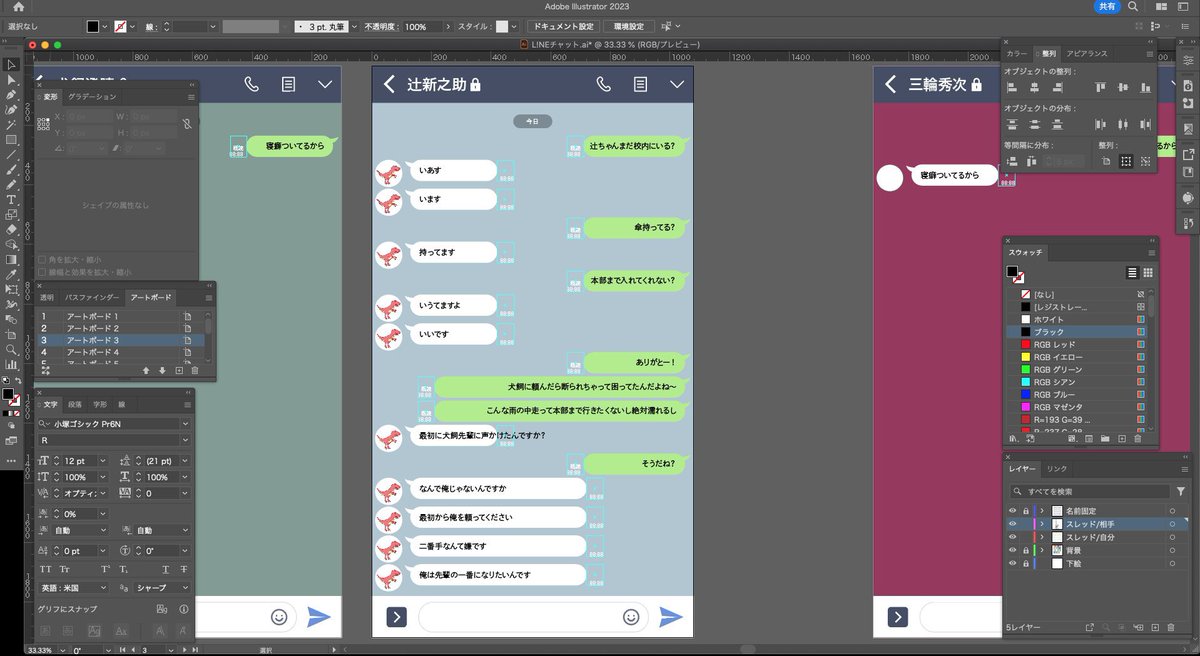
Task: Expand the 背景 layer
Action: pos(1042,550)
